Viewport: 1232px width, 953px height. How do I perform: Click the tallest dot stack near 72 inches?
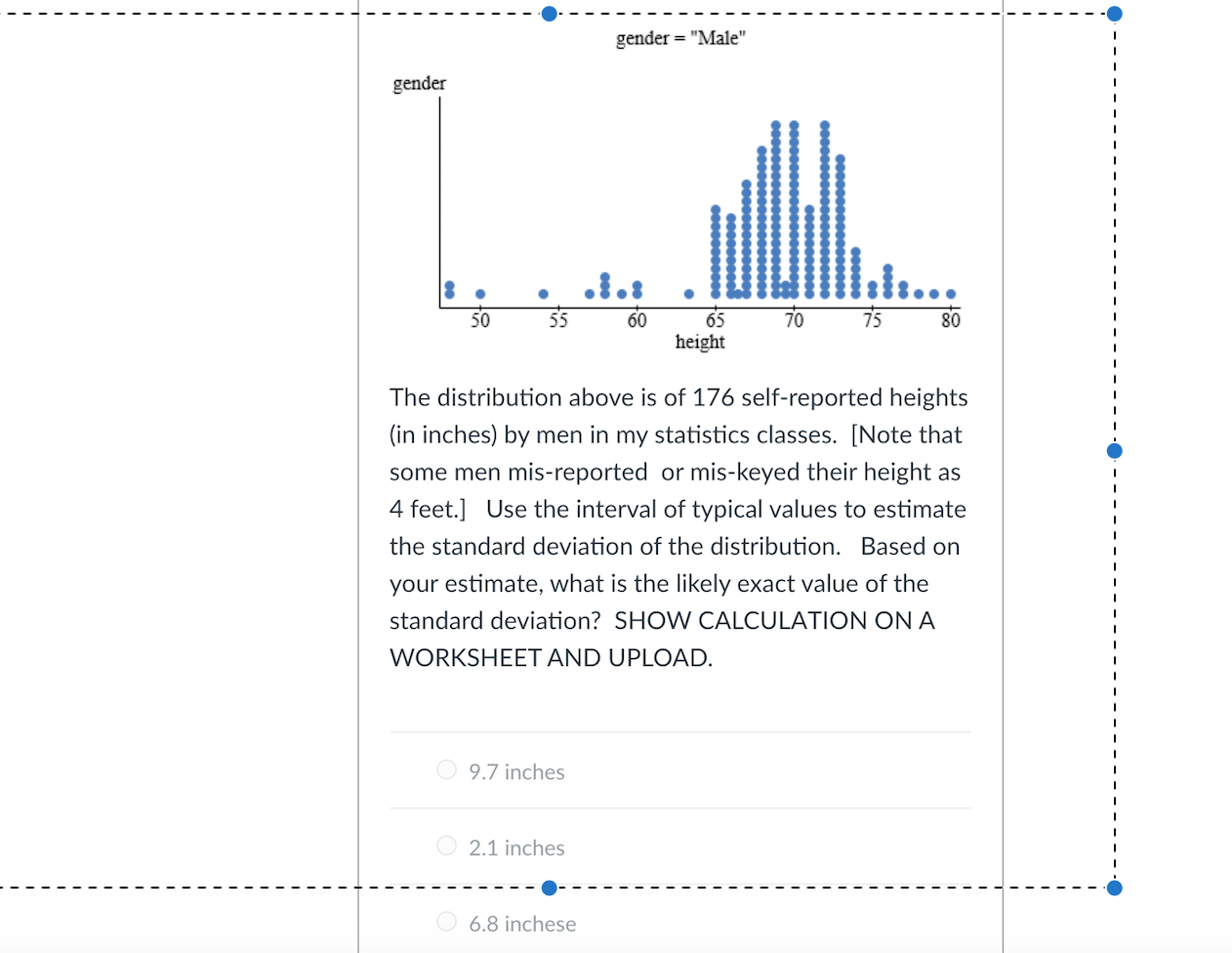824,195
